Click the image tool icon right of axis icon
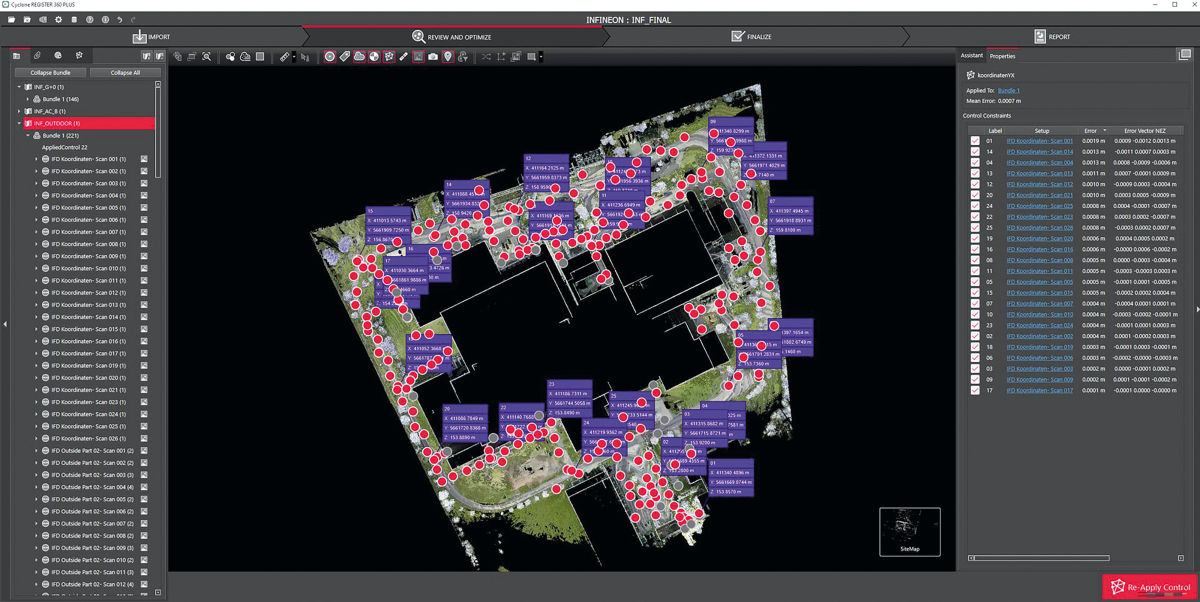The width and height of the screenshot is (1200, 602). pyautogui.click(x=516, y=57)
